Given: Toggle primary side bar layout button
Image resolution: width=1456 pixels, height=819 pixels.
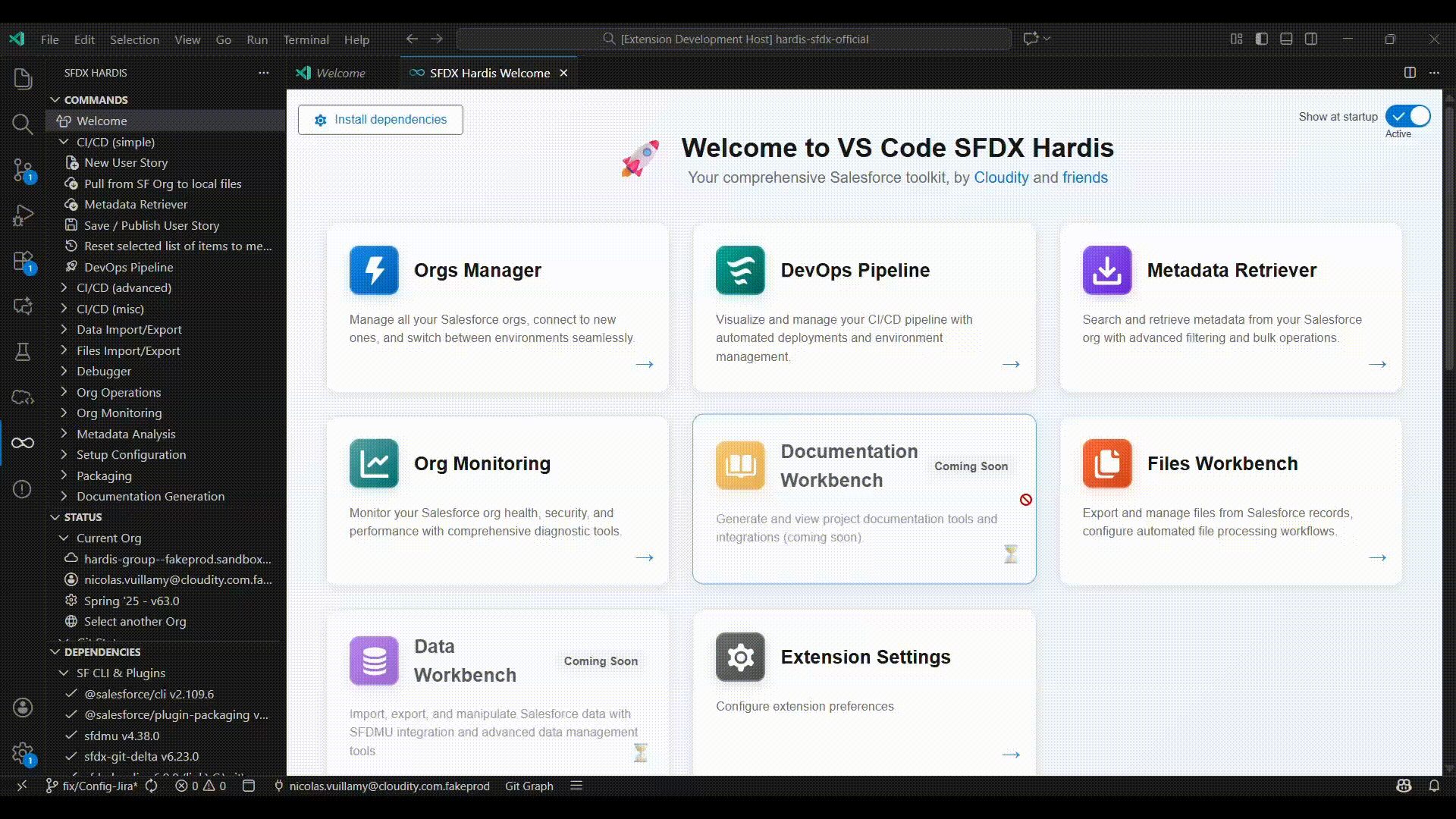Looking at the screenshot, I should [1262, 39].
